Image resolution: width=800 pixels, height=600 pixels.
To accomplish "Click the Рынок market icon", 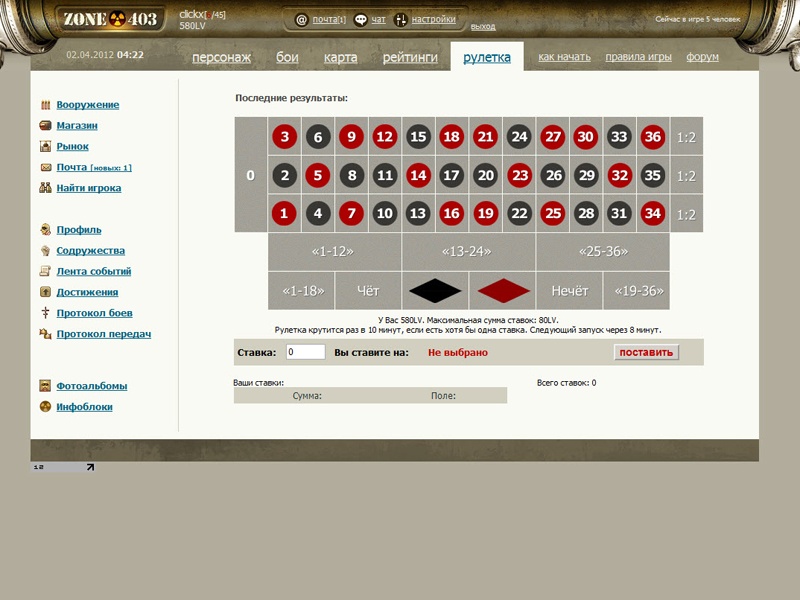I will [45, 147].
